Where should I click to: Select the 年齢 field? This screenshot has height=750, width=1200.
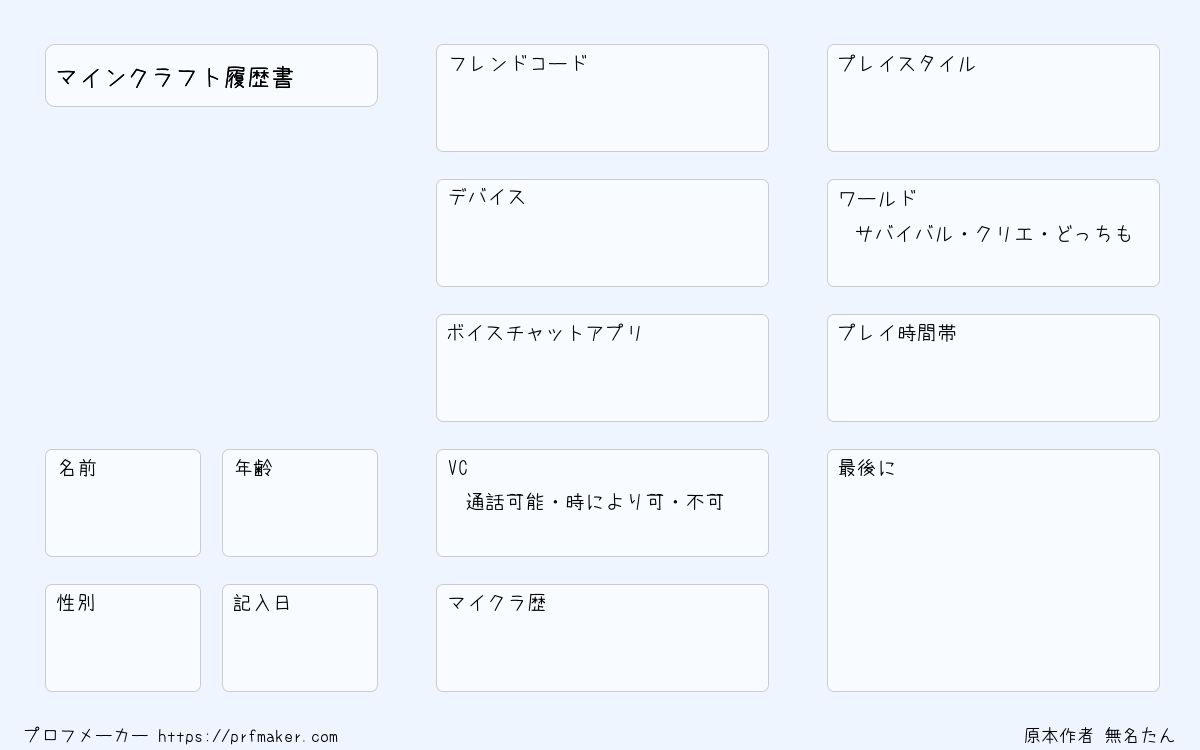pyautogui.click(x=300, y=503)
